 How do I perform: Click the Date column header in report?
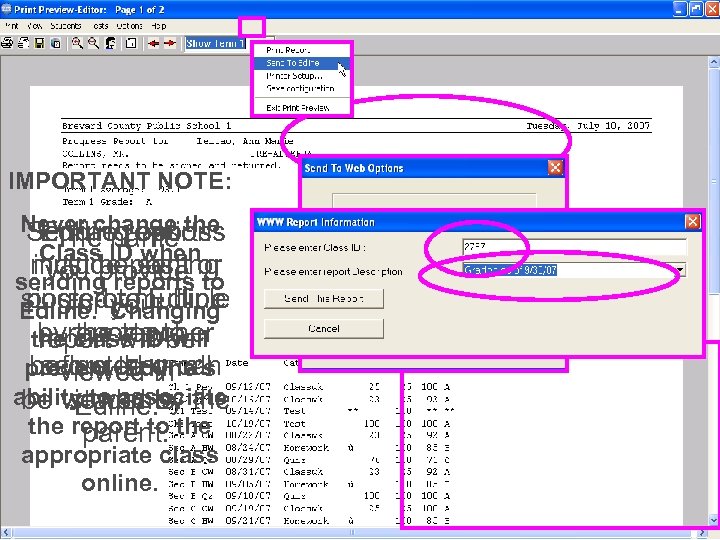pos(236,363)
